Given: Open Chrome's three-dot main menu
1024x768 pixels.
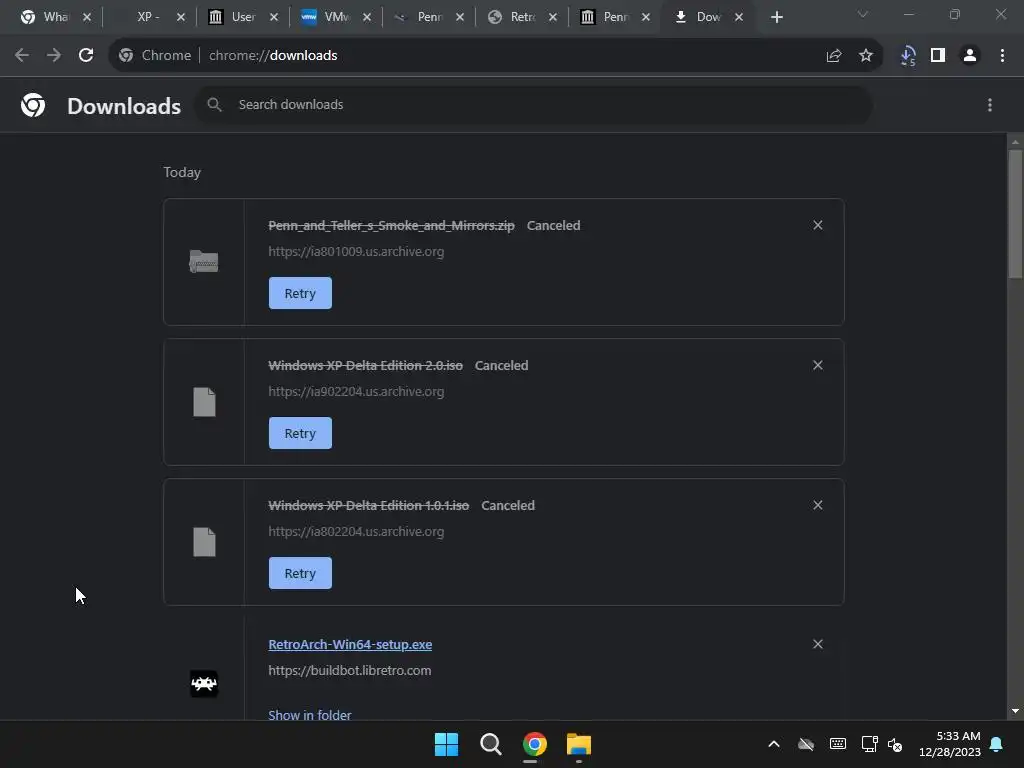Looking at the screenshot, I should tap(1002, 56).
